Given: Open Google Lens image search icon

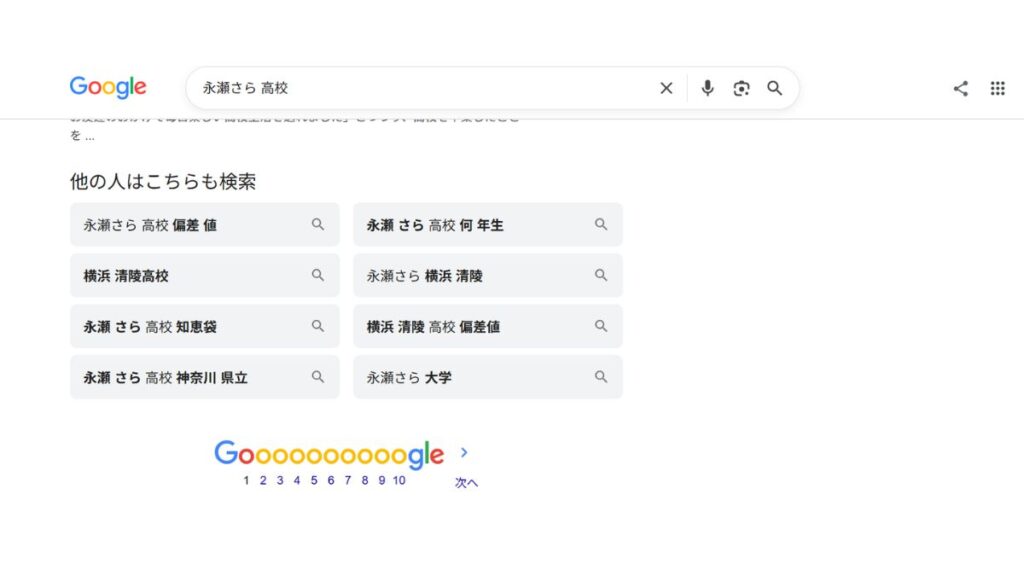Looking at the screenshot, I should [x=741, y=88].
